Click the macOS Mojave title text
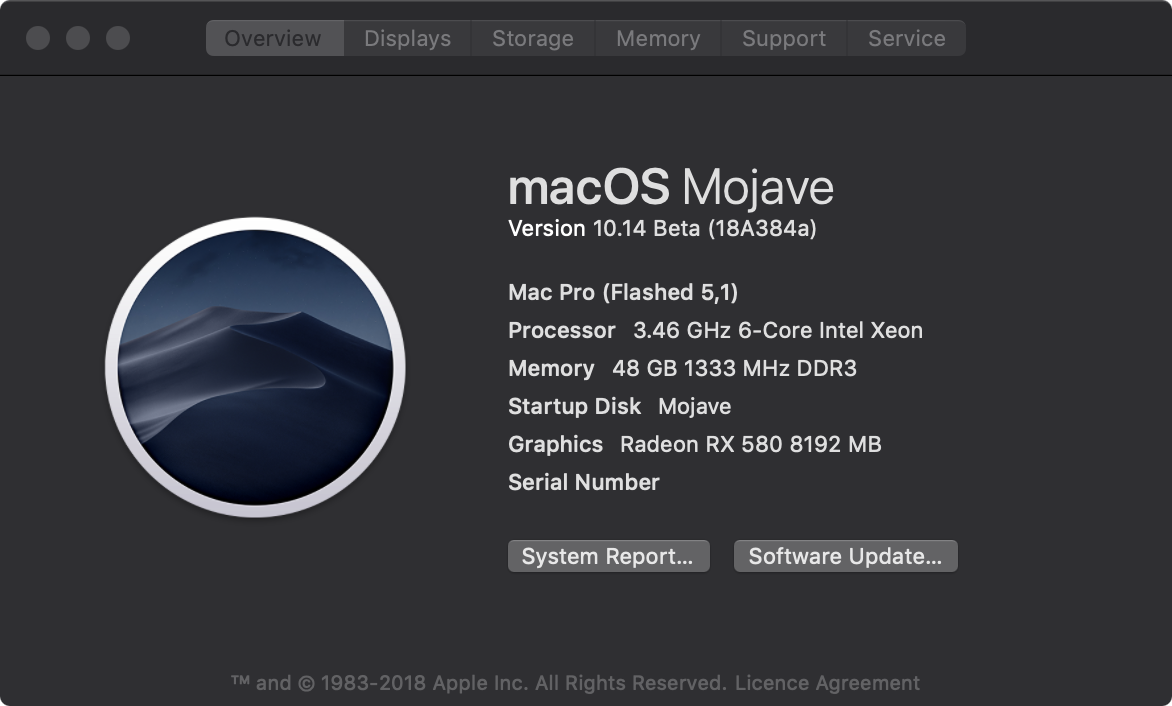Screen dimensions: 1172x706 click(x=670, y=188)
